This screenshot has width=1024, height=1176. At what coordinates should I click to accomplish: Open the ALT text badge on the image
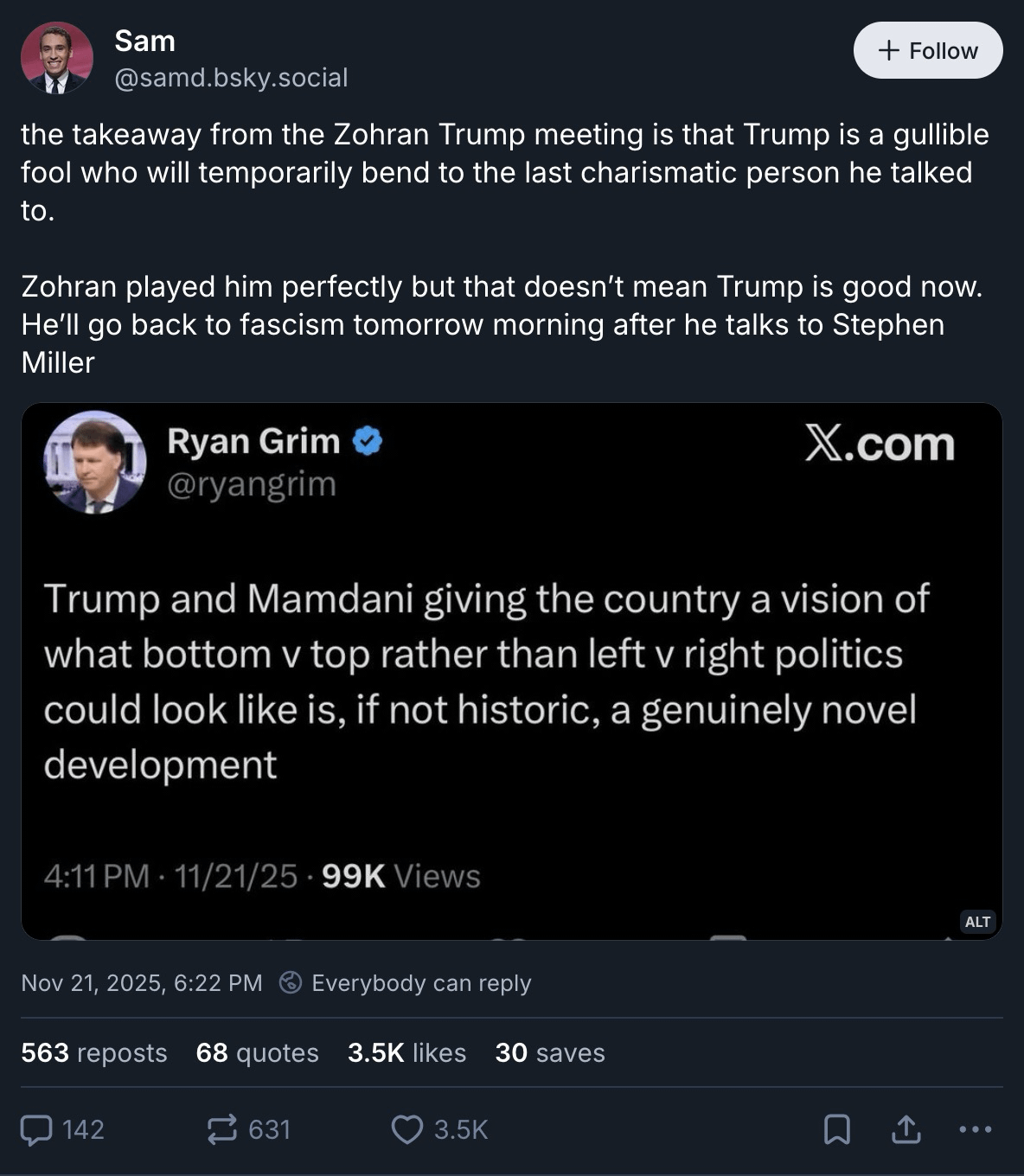point(977,922)
